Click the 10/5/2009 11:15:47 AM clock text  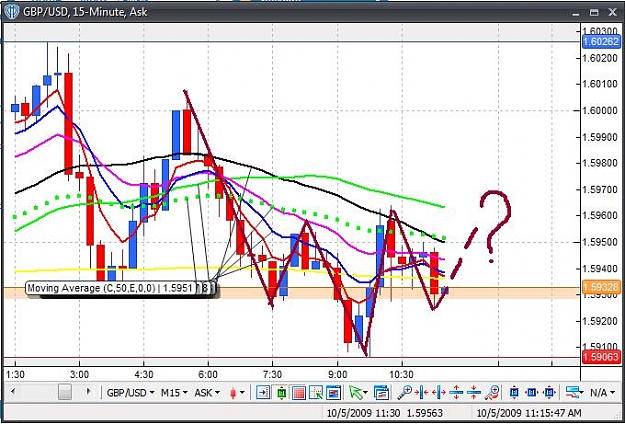pos(529,413)
